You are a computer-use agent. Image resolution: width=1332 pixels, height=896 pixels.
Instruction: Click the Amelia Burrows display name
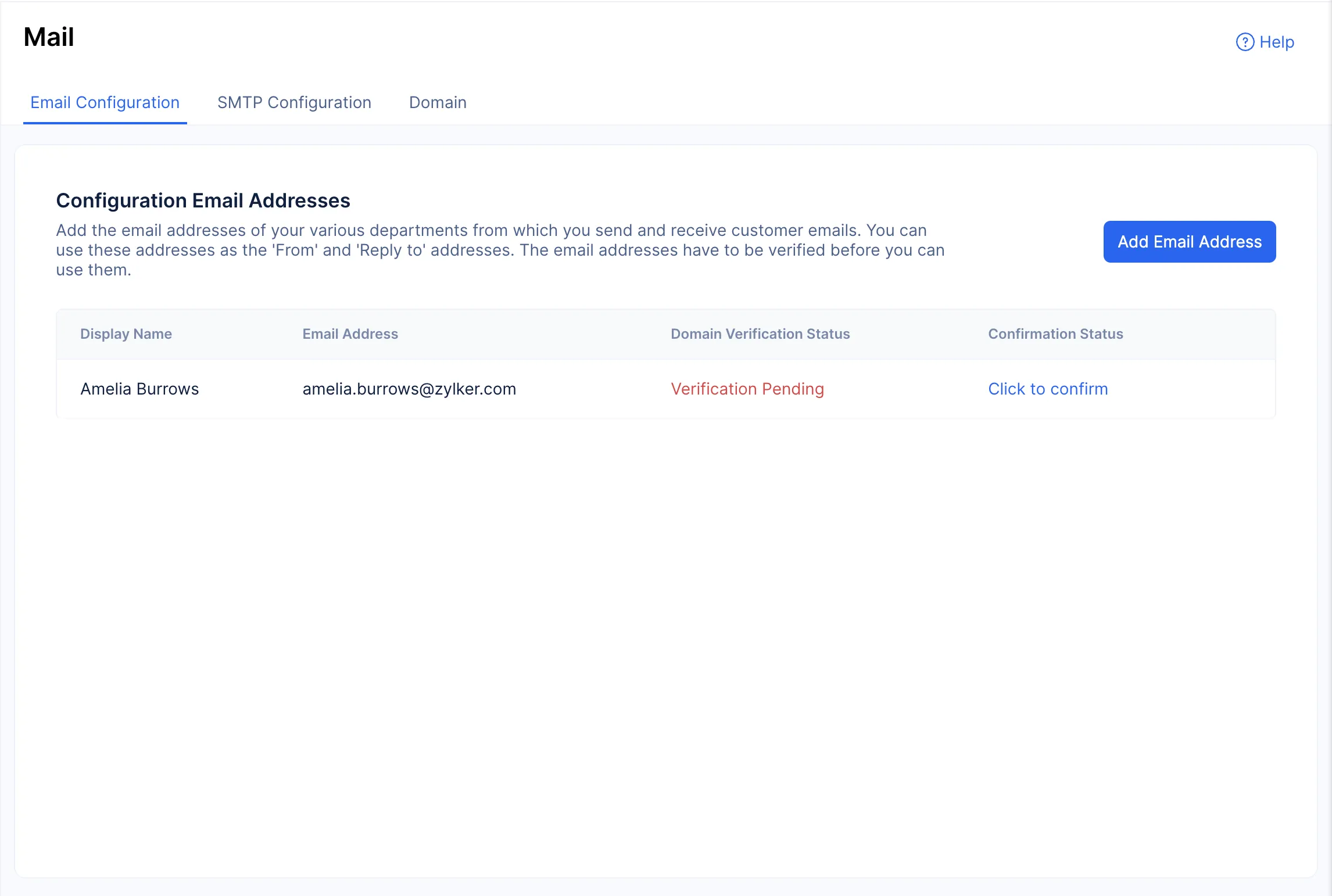tap(139, 389)
